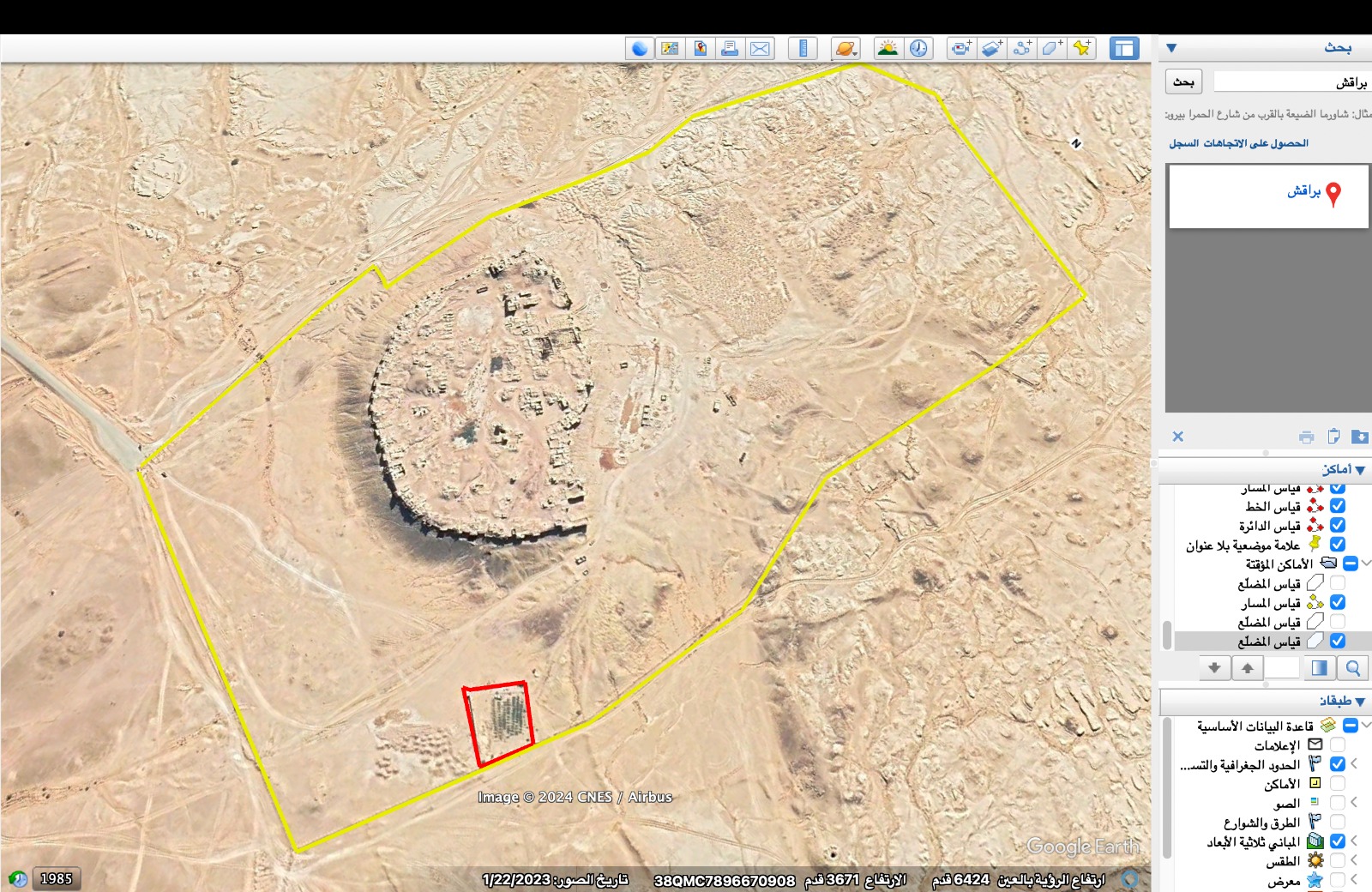
Task: Collapse the طبقات layers panel
Action: tap(1360, 702)
